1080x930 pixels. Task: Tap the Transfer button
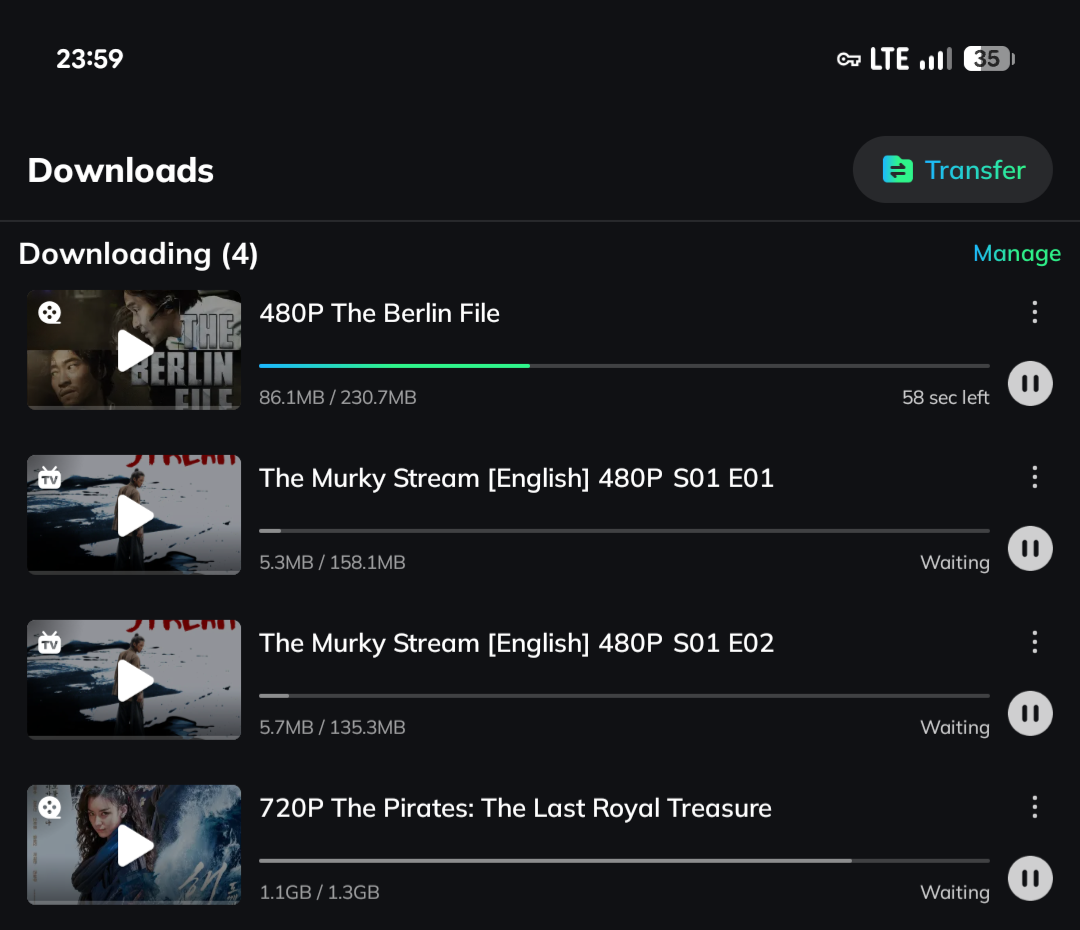pyautogui.click(x=953, y=169)
